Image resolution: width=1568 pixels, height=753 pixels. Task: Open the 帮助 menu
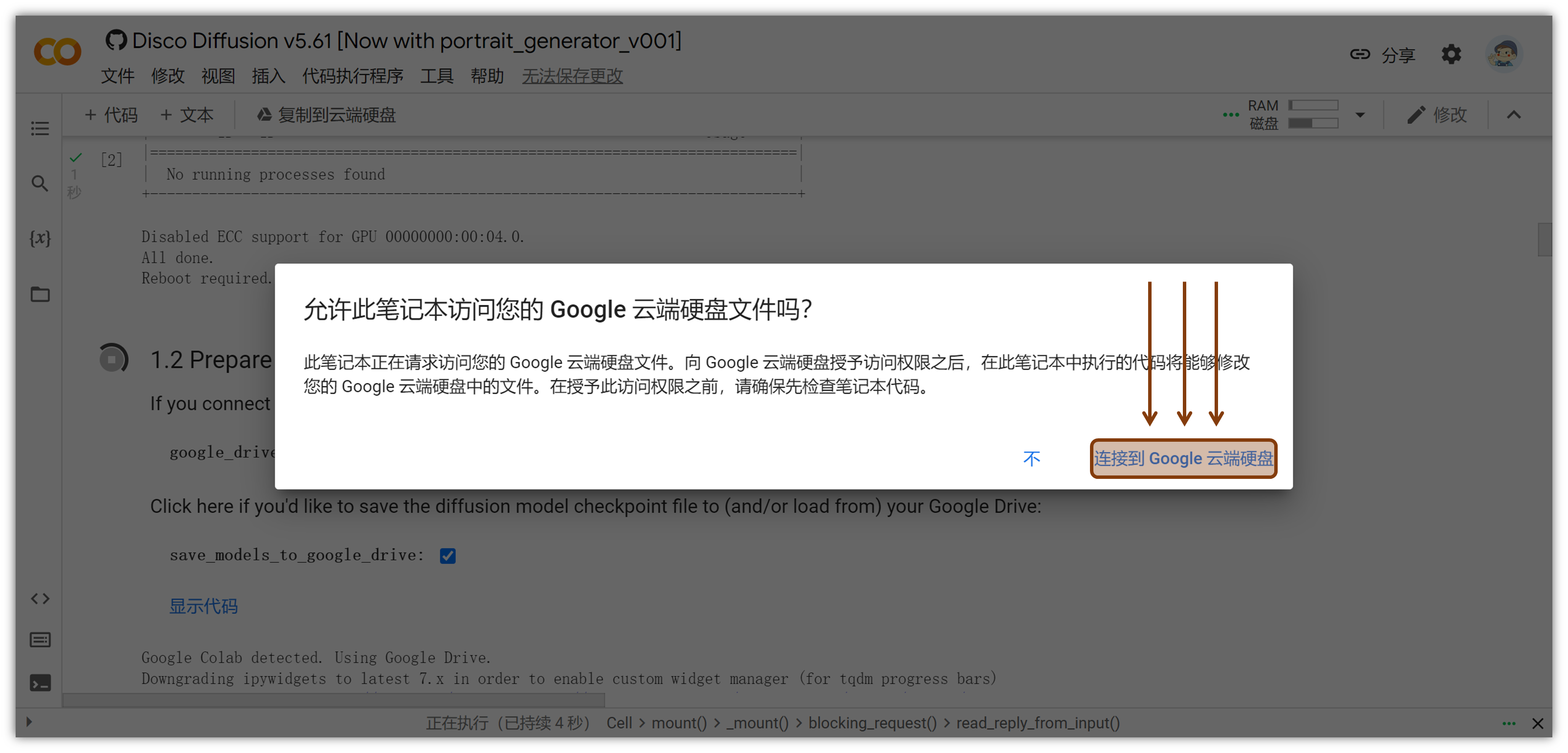click(x=488, y=76)
